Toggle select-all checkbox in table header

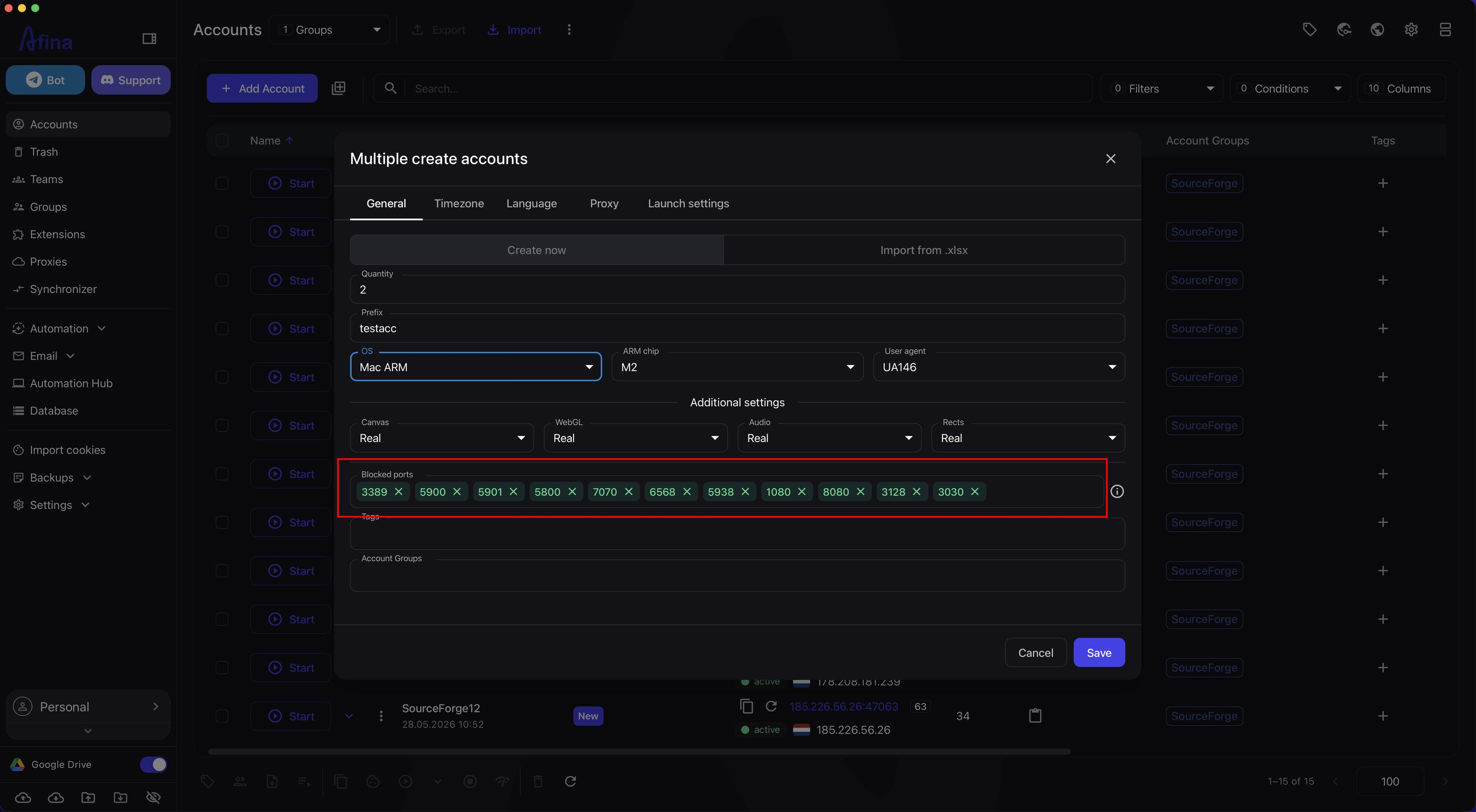[x=222, y=140]
